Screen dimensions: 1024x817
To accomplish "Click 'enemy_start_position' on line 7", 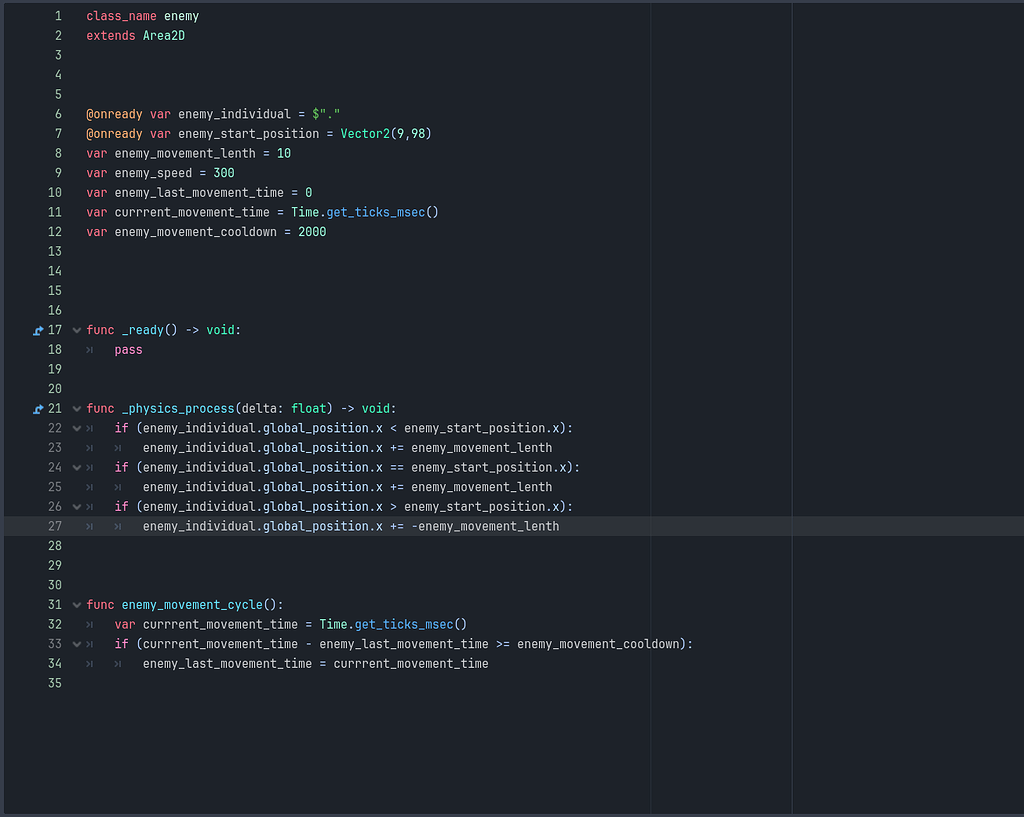I will tap(249, 134).
